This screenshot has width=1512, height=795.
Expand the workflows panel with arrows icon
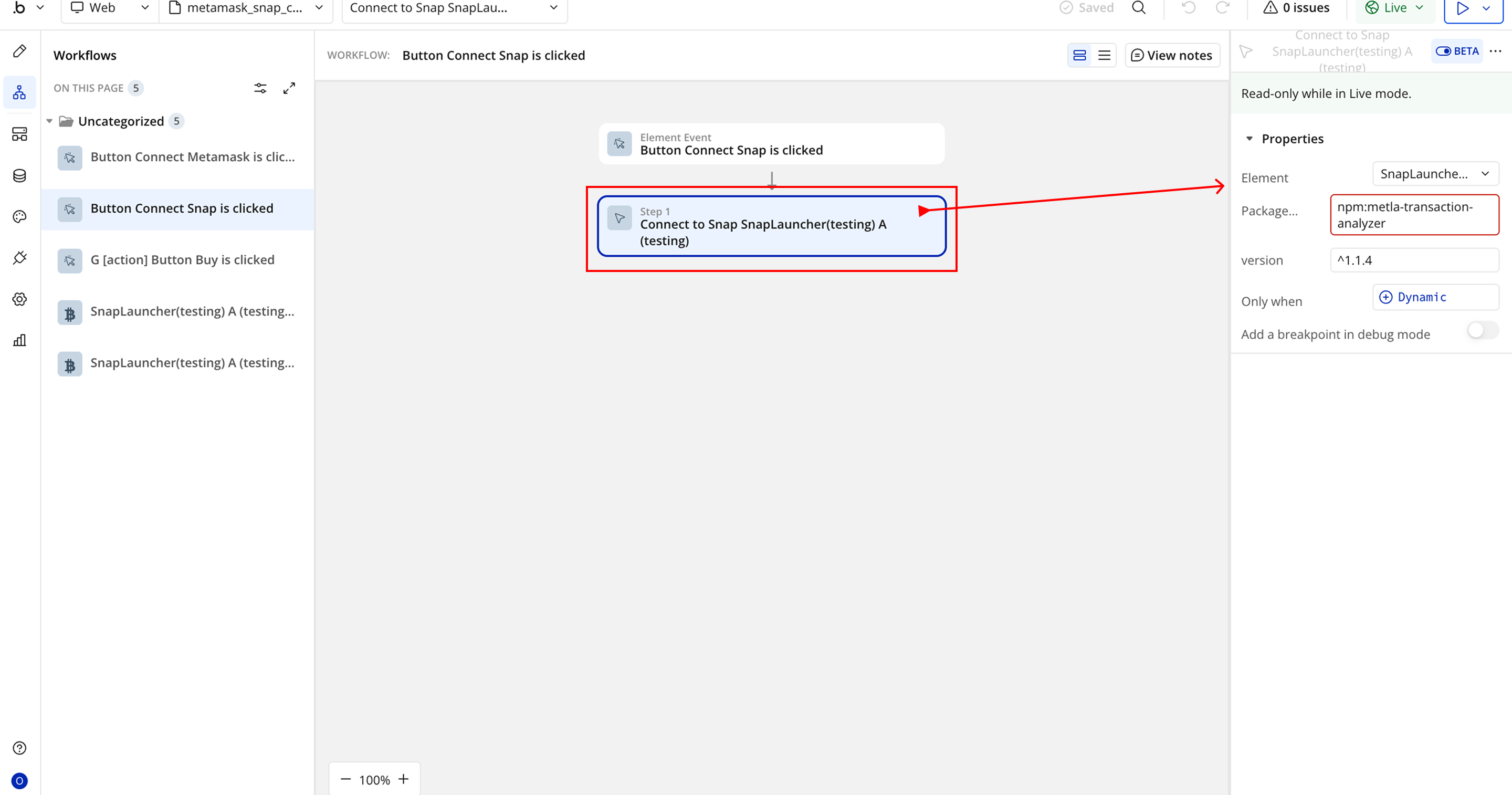pyautogui.click(x=289, y=88)
